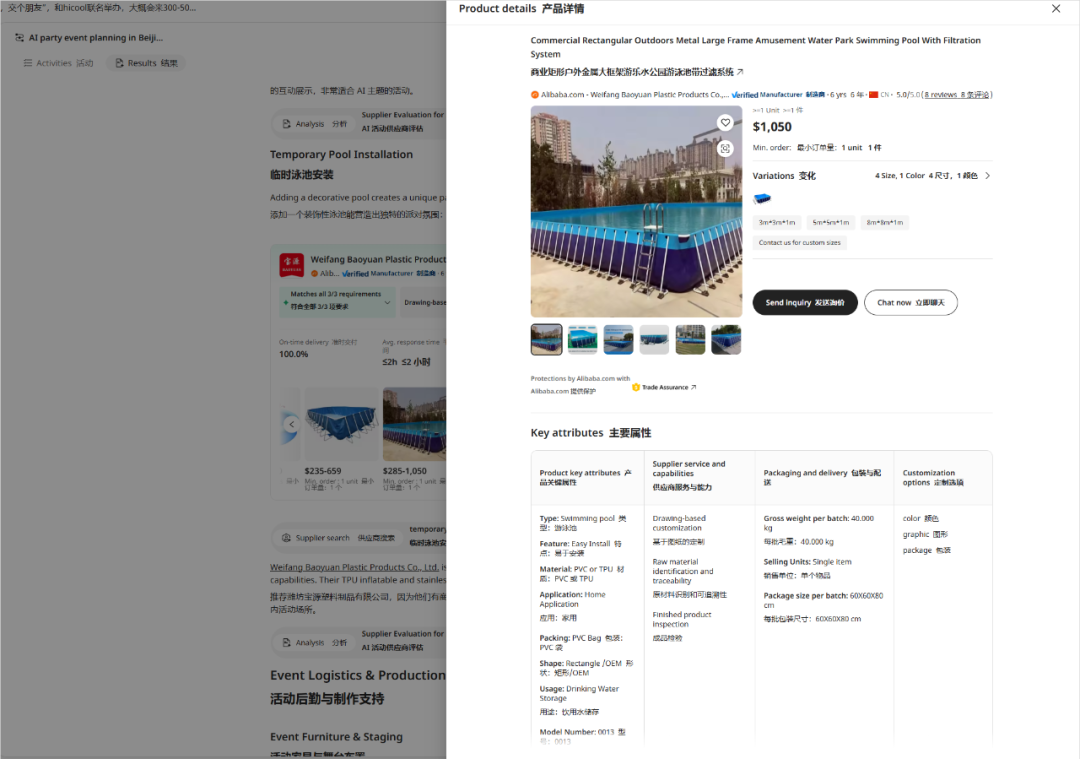Image resolution: width=1080 pixels, height=759 pixels.
Task: Select the 5m*5m*1m size option
Action: (831, 222)
